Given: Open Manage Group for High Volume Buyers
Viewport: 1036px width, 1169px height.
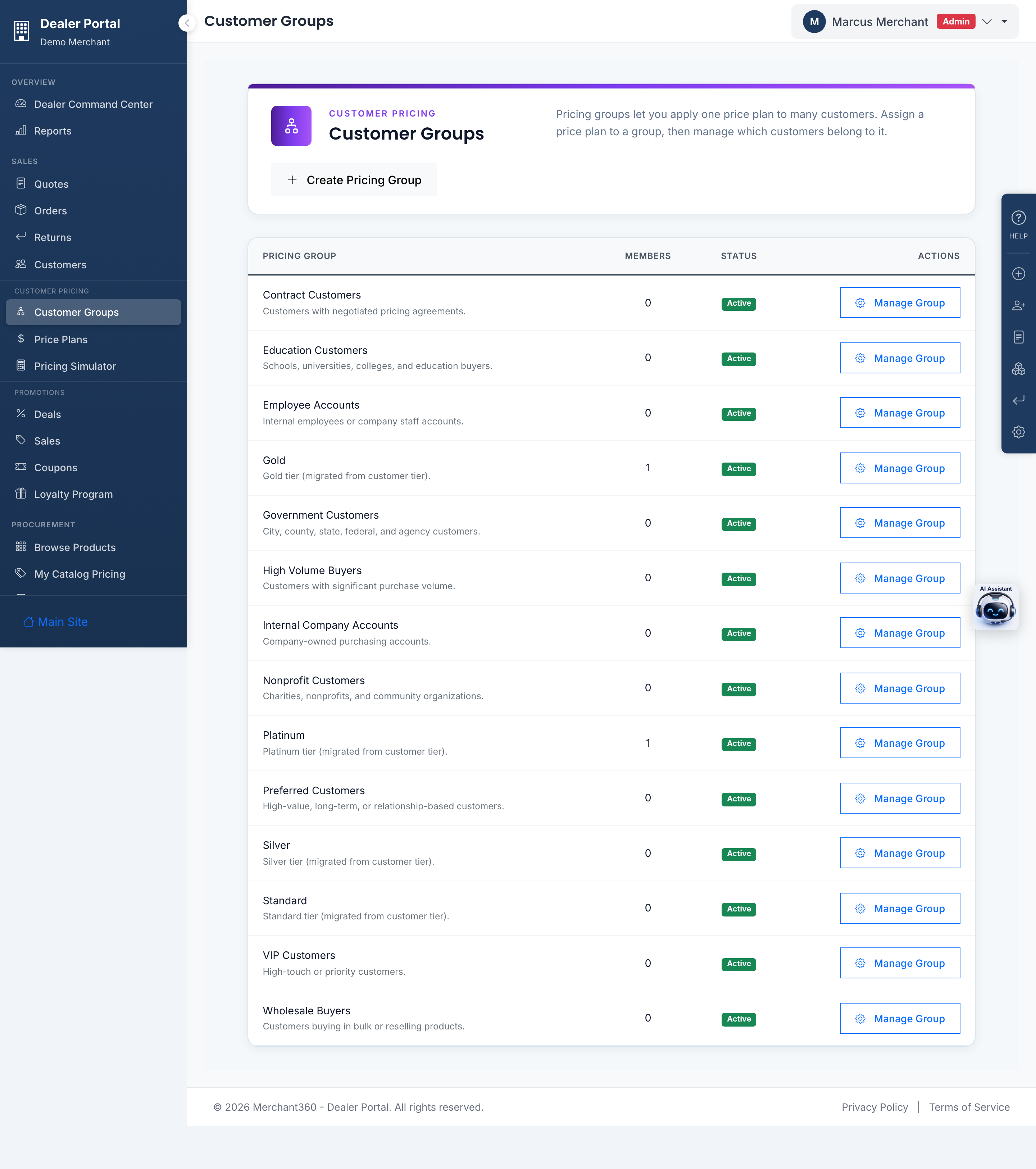Looking at the screenshot, I should point(900,578).
